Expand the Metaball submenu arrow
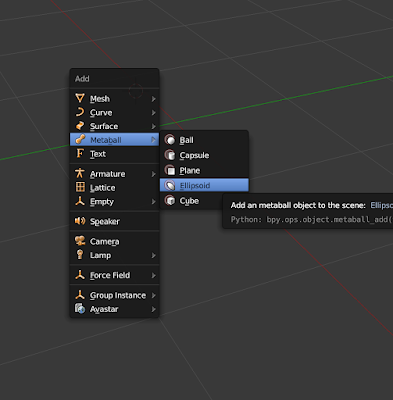 point(153,140)
